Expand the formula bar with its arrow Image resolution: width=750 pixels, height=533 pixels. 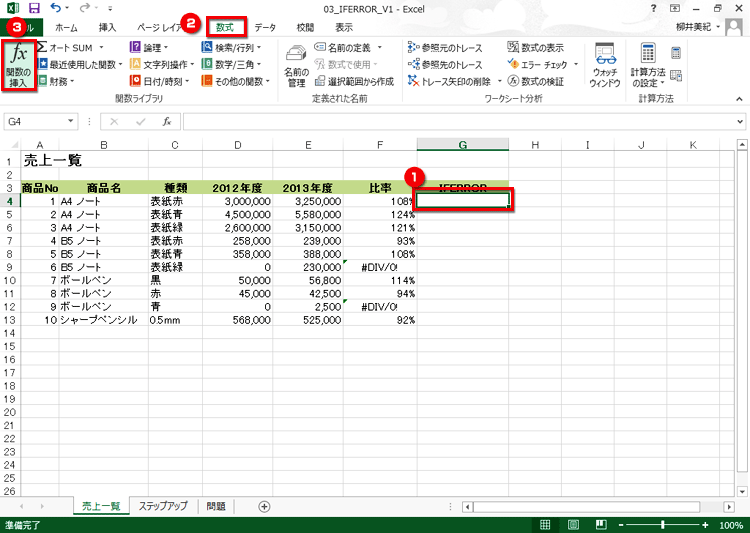tap(740, 122)
